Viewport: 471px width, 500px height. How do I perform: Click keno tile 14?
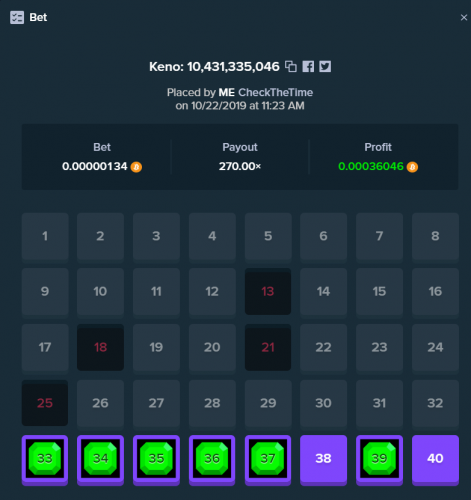pos(323,292)
